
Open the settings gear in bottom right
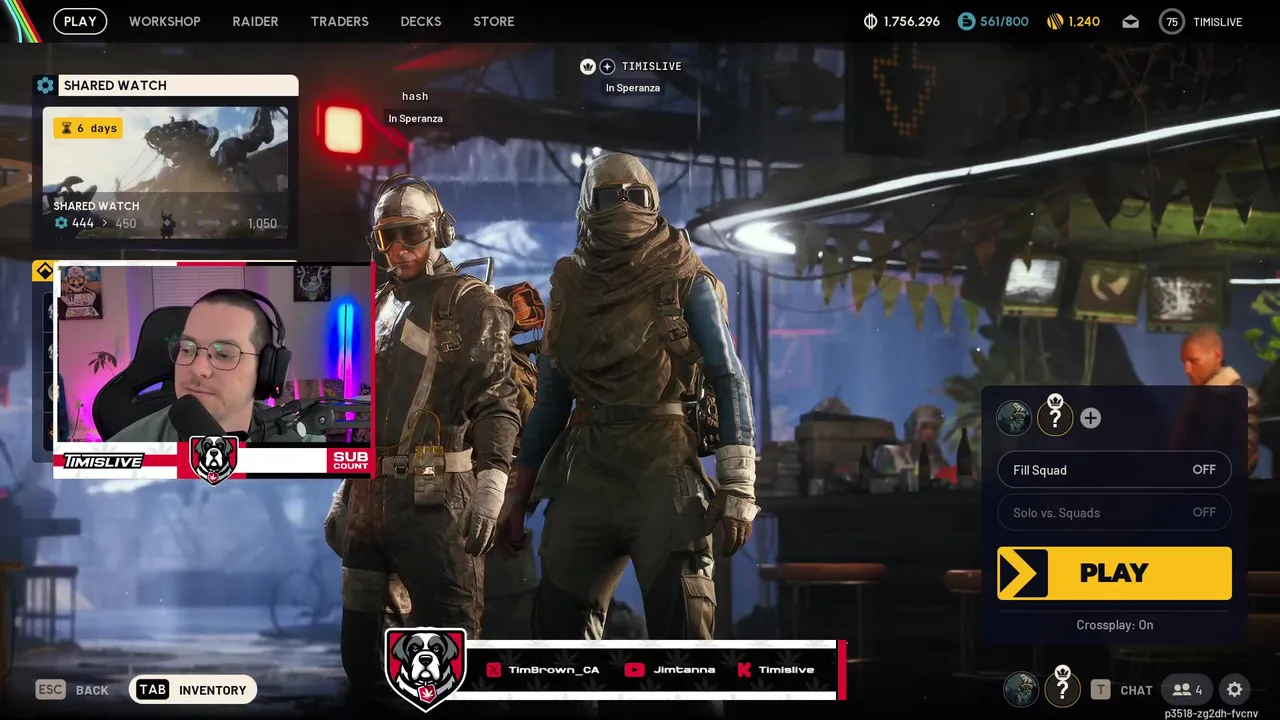[x=1235, y=690]
